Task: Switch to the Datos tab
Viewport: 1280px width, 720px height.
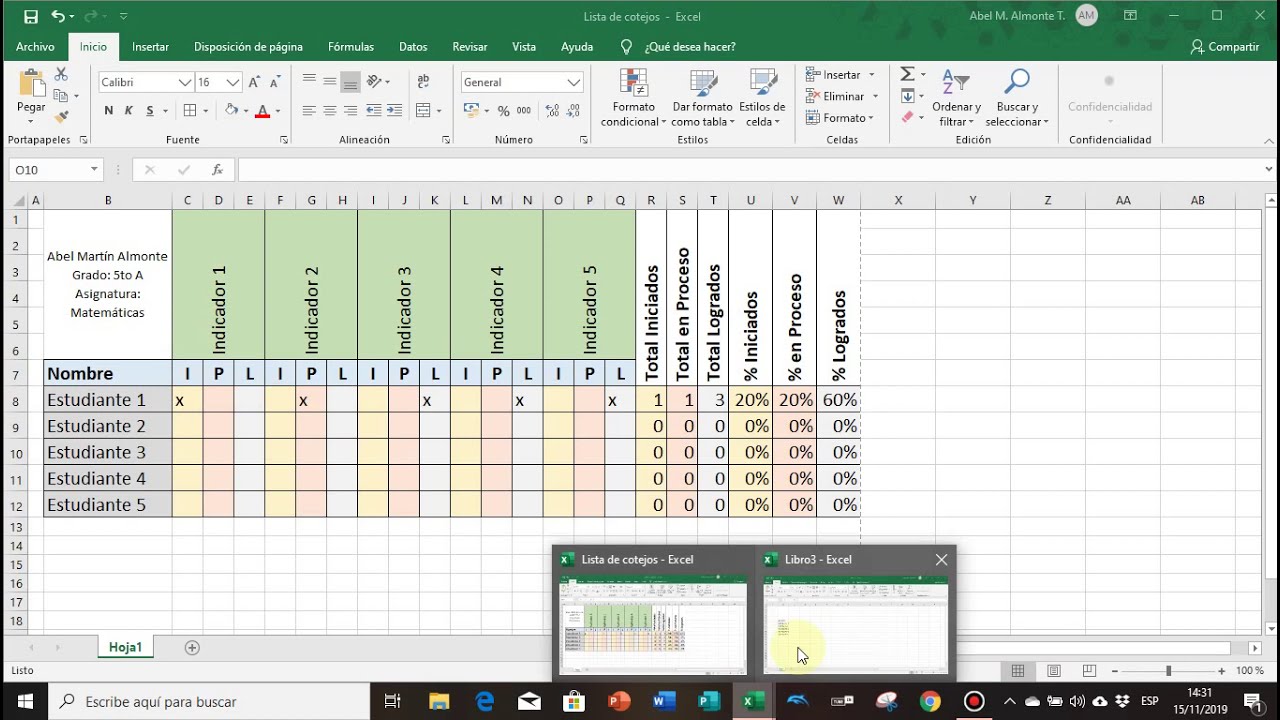Action: [413, 47]
